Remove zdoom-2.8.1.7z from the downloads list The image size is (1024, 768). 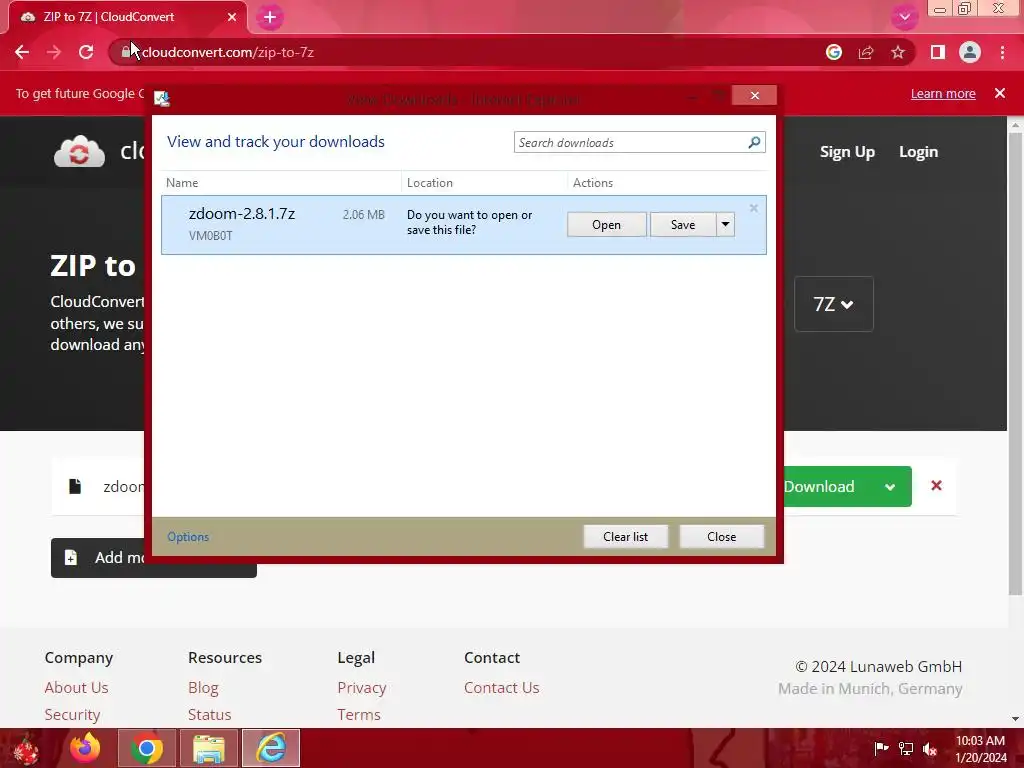click(754, 208)
